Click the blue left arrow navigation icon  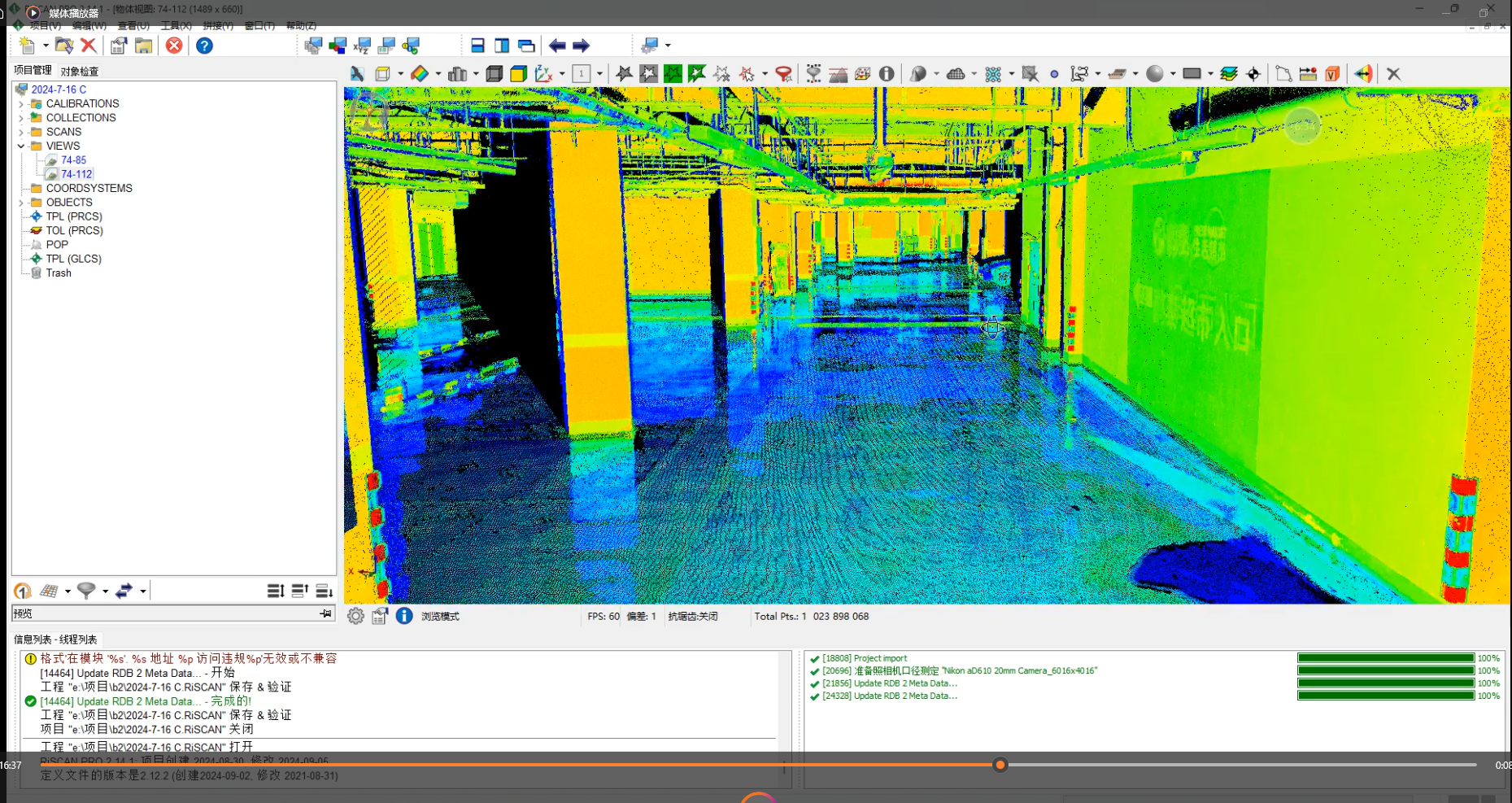pos(557,46)
